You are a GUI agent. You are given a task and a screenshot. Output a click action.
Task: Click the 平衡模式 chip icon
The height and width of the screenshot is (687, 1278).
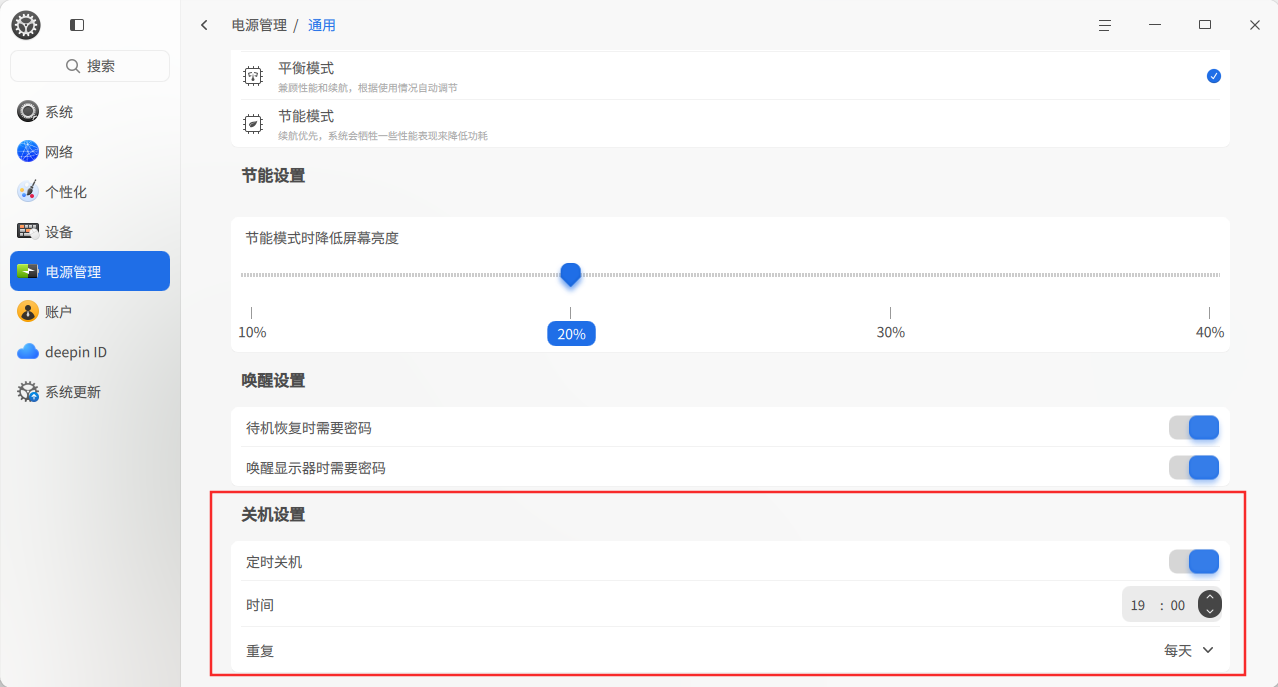254,76
